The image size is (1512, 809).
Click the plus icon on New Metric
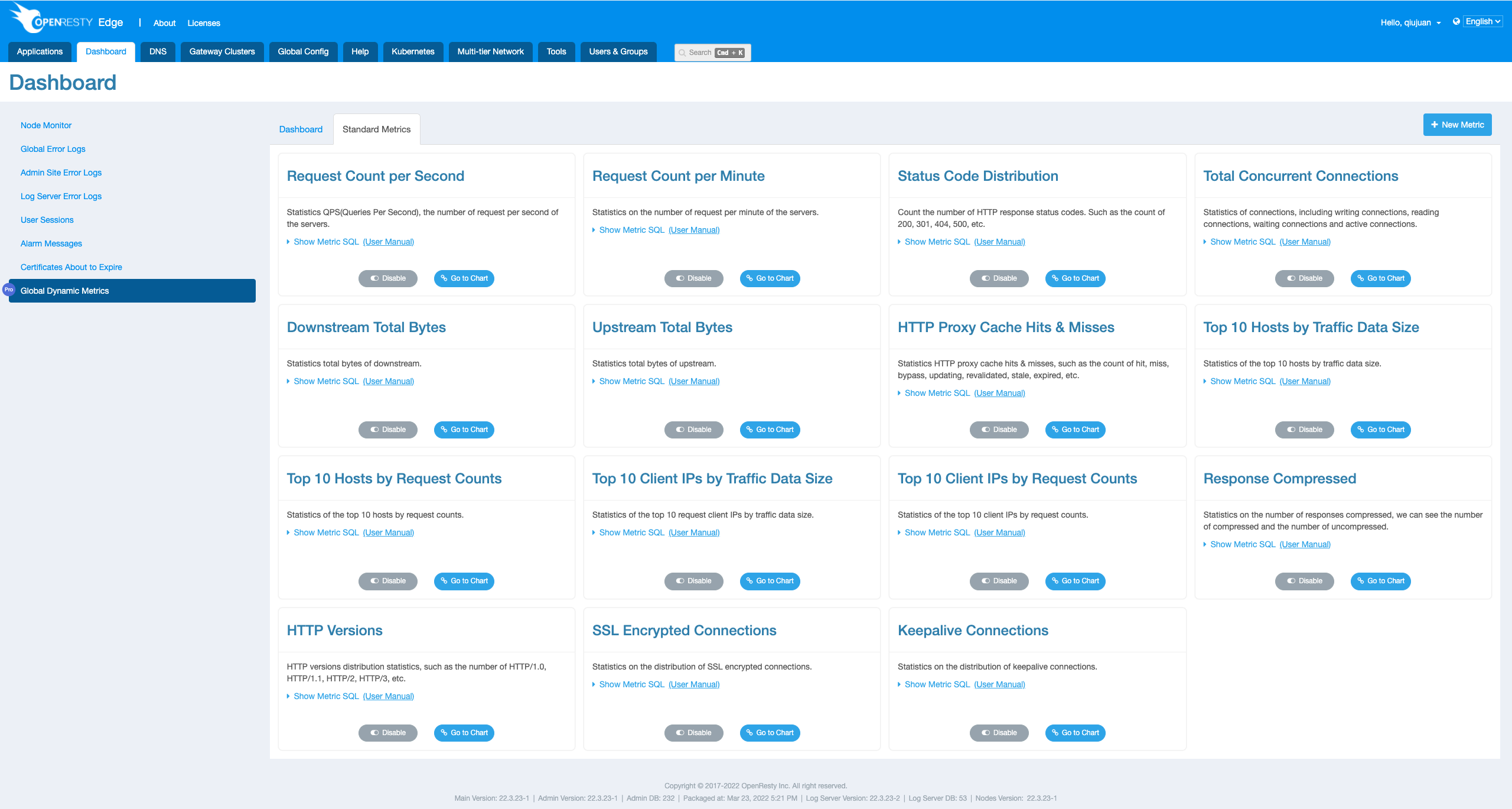coord(1434,125)
